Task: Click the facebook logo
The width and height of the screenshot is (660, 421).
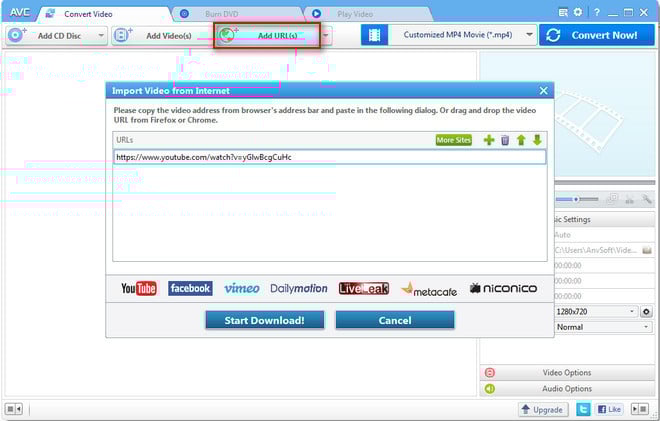Action: point(190,288)
